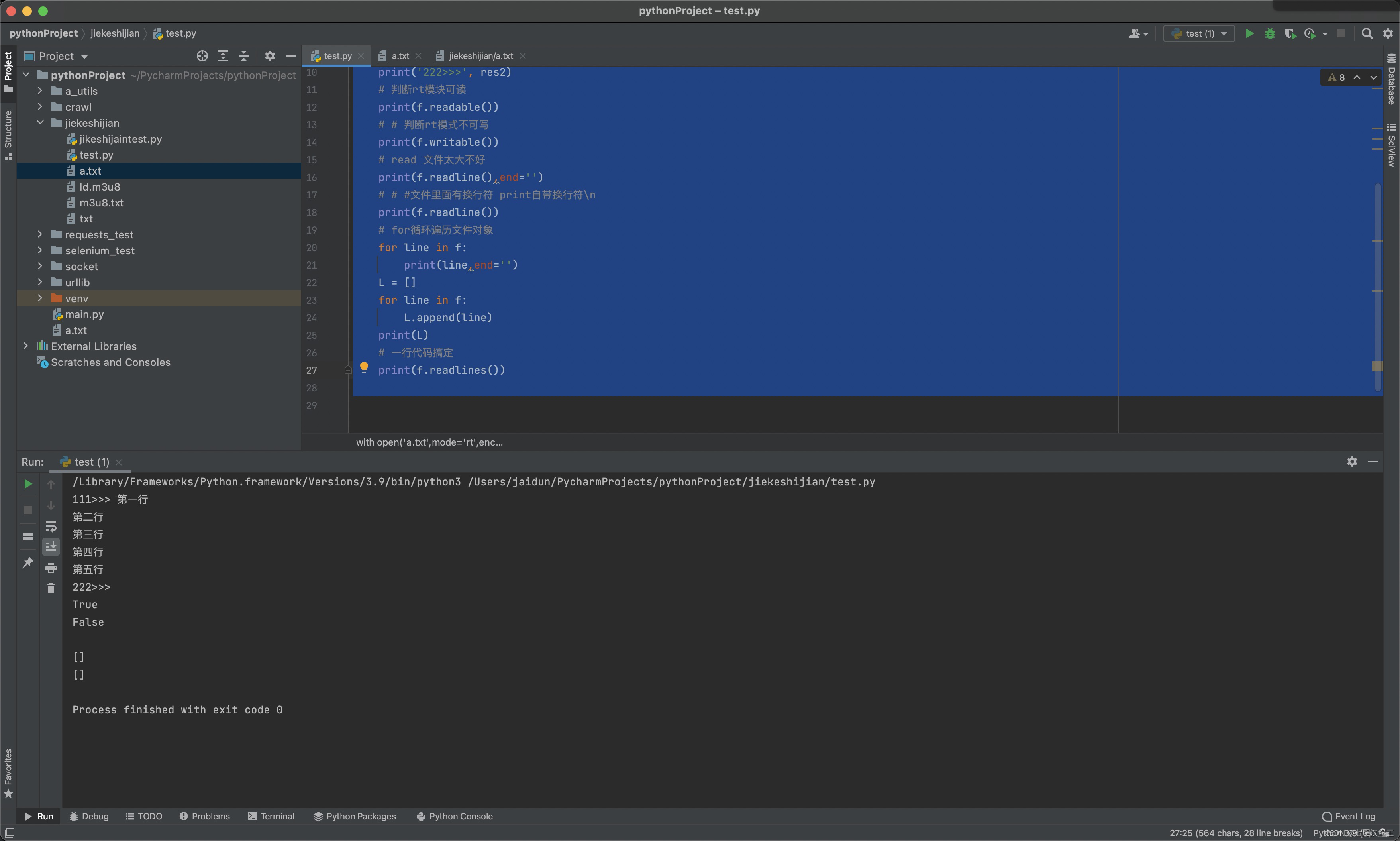Click Collapse All icon in Project panel

pyautogui.click(x=243, y=55)
